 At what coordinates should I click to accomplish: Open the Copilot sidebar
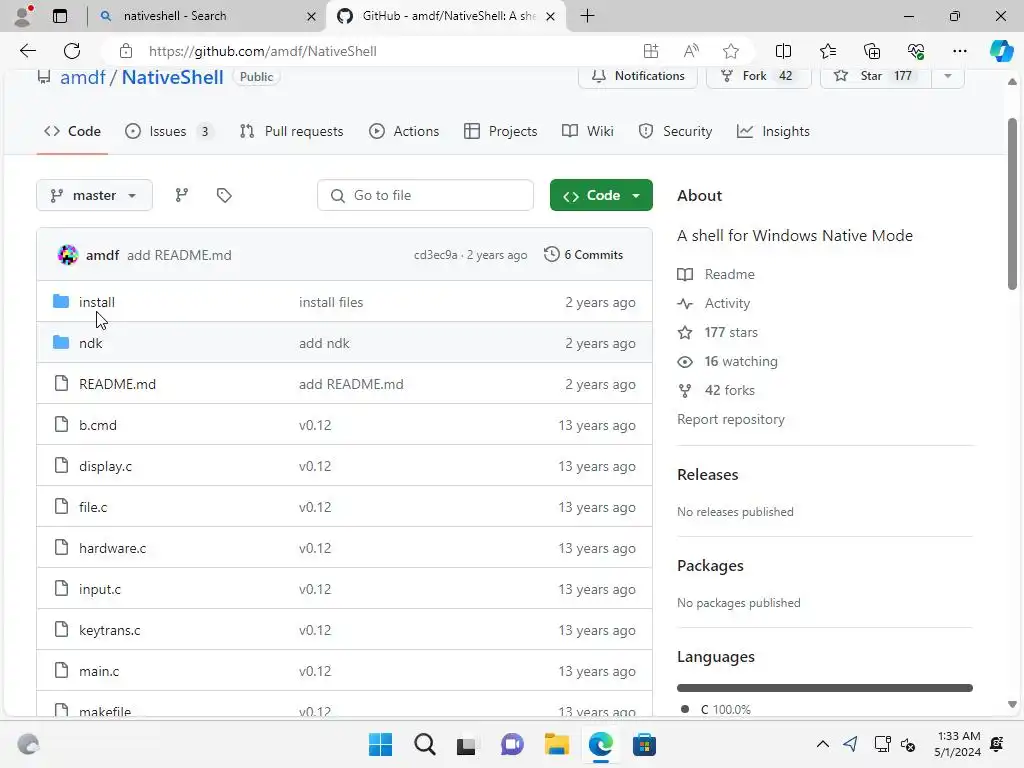[x=1001, y=51]
